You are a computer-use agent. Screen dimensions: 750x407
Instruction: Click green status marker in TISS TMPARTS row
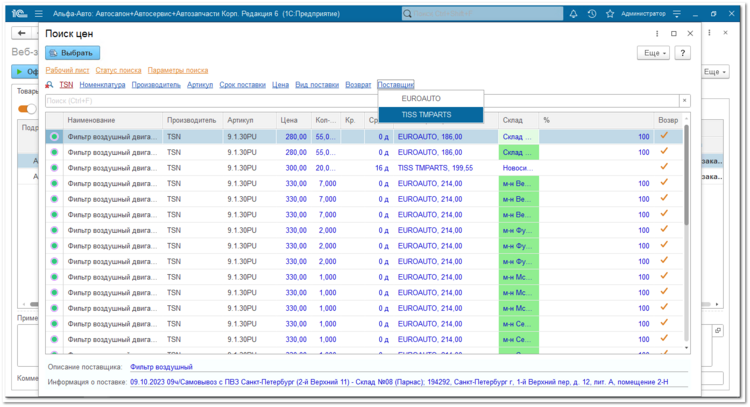click(54, 168)
